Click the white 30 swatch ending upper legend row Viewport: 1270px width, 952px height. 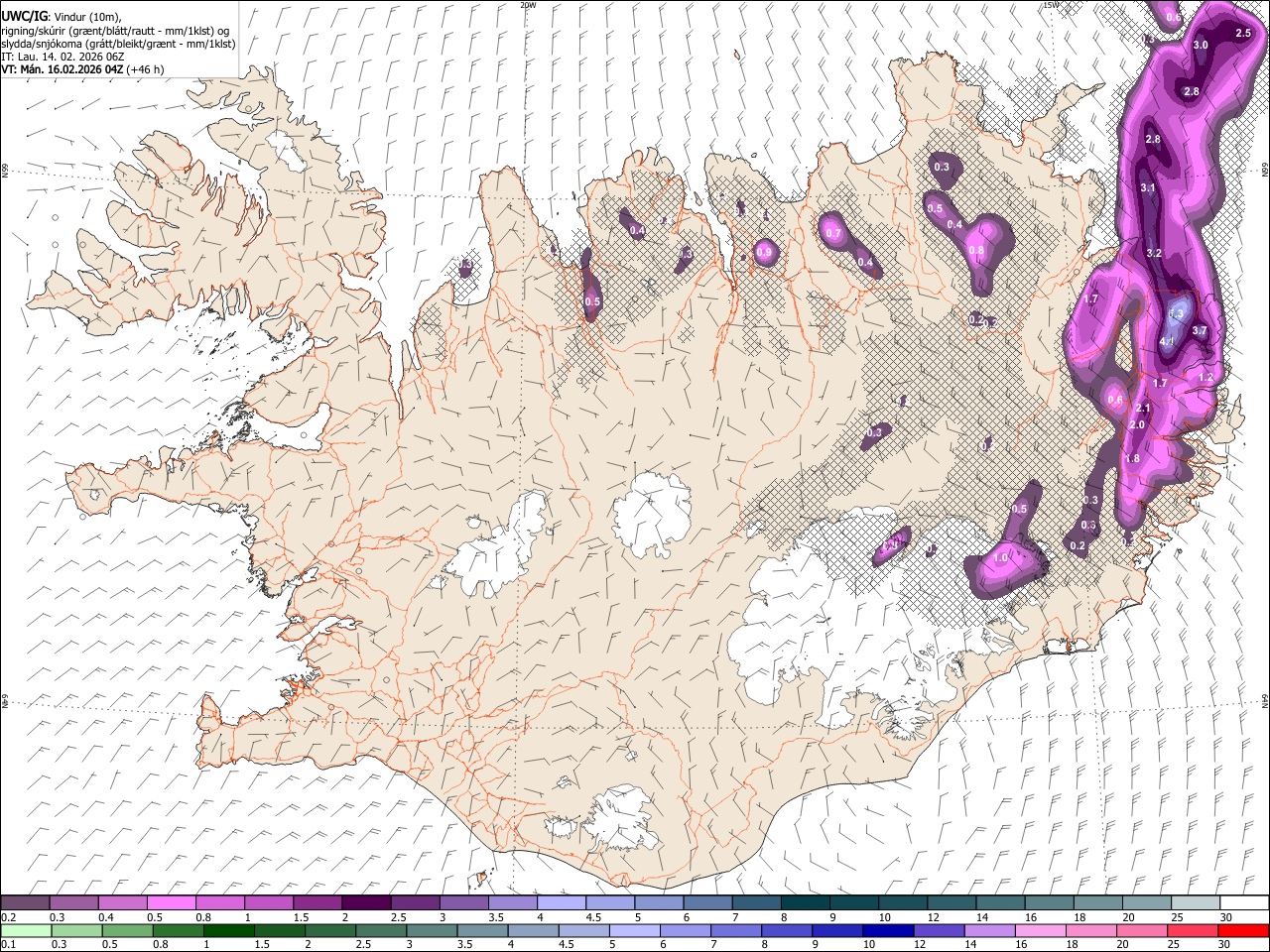coord(1244,902)
